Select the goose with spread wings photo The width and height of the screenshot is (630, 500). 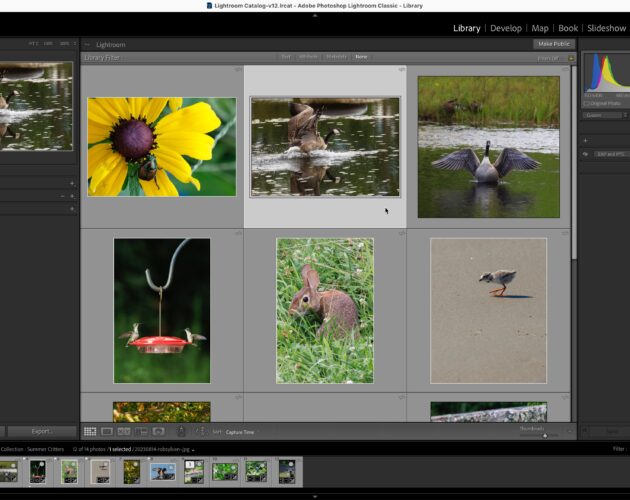click(x=489, y=147)
